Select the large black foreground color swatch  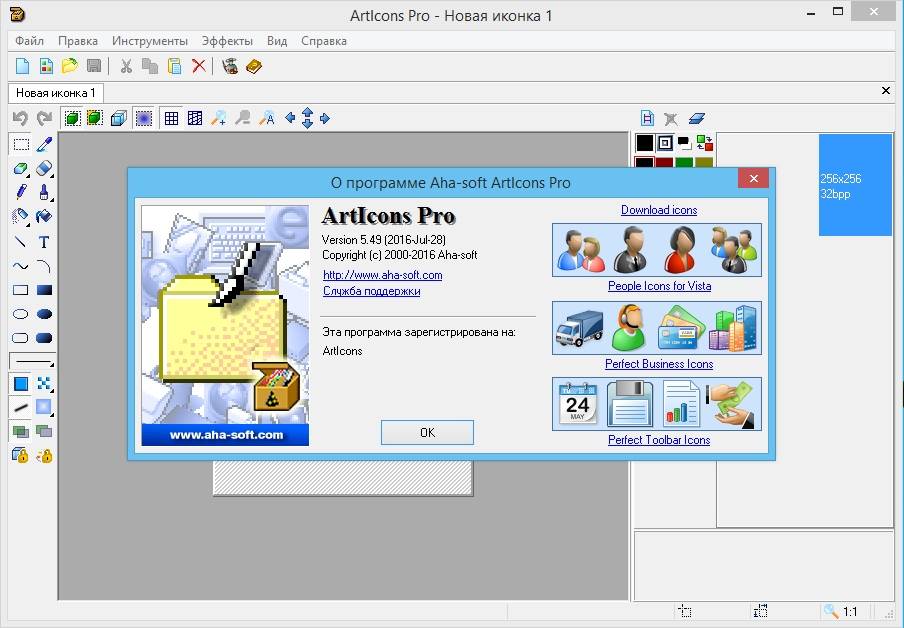coord(645,142)
